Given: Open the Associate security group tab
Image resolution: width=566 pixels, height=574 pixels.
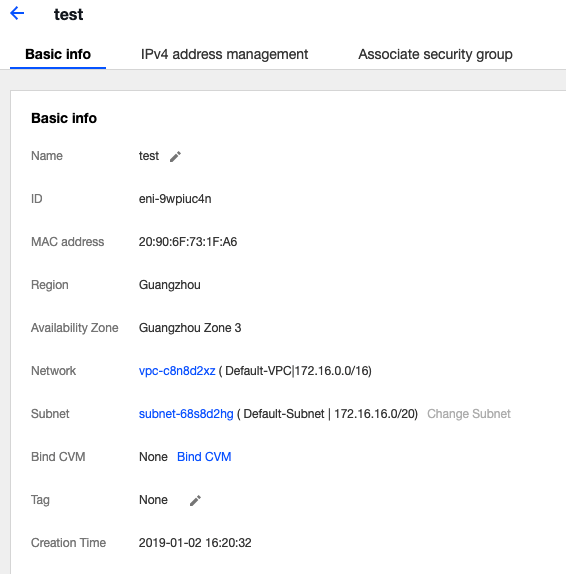Looking at the screenshot, I should click(435, 54).
